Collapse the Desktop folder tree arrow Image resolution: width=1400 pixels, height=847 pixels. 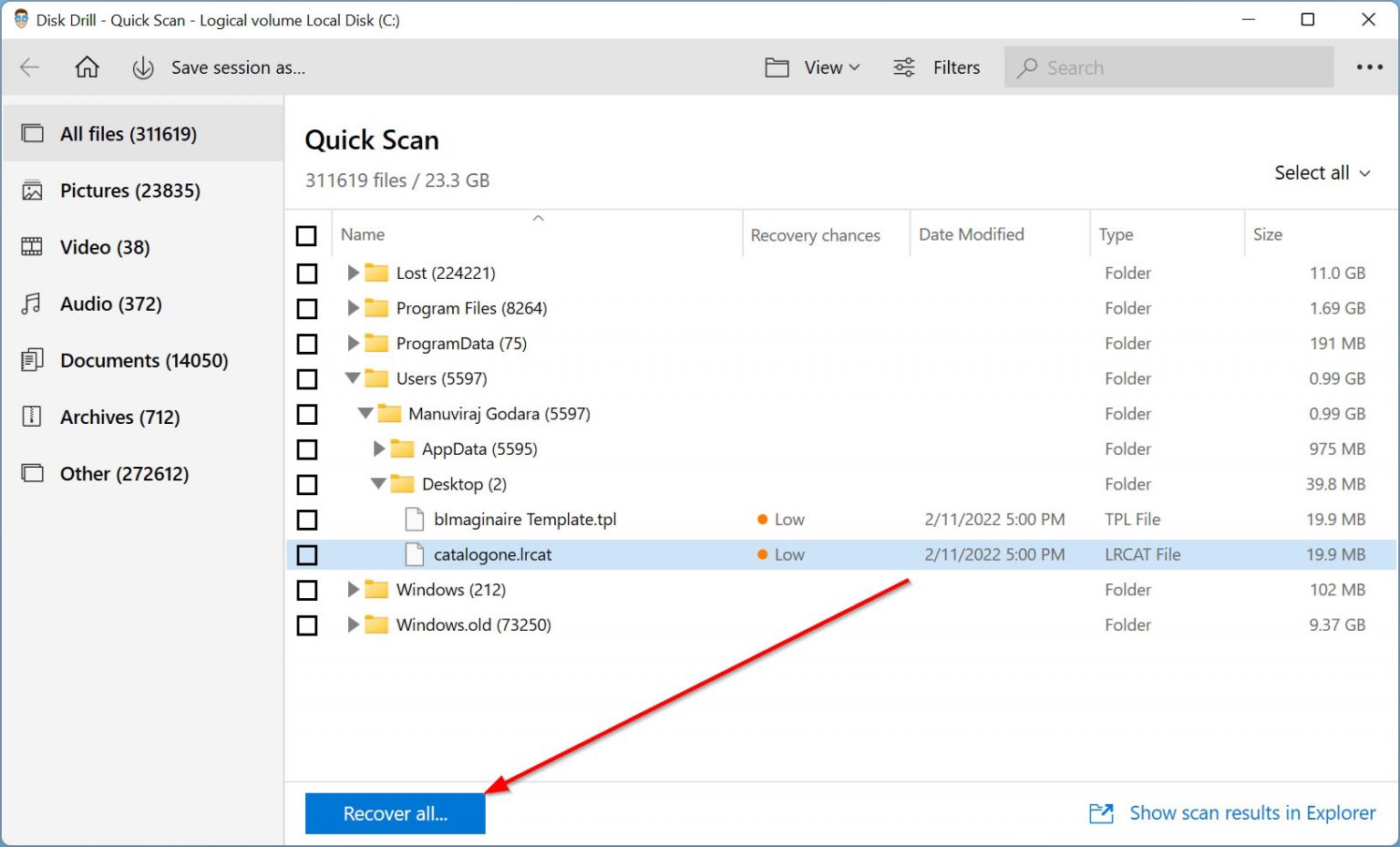pos(378,484)
